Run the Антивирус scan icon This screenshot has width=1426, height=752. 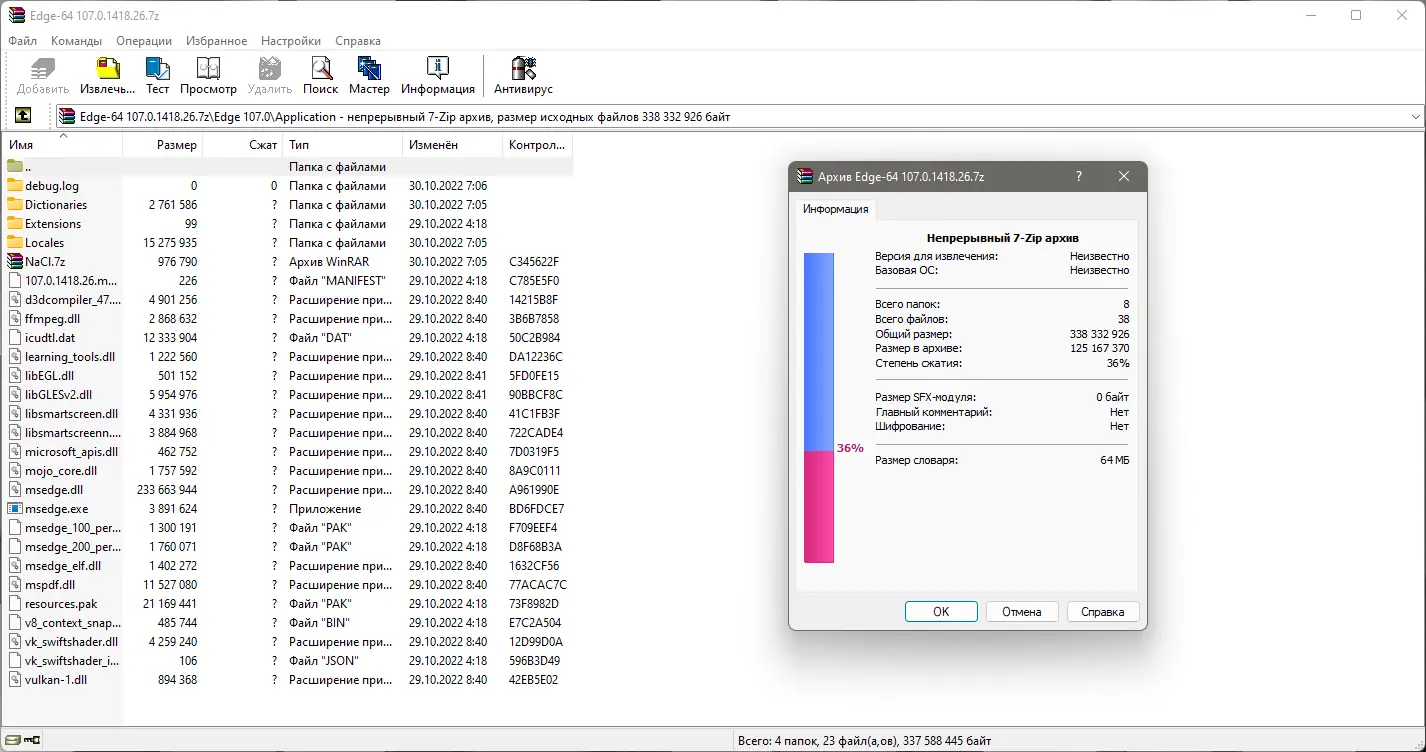pyautogui.click(x=523, y=70)
